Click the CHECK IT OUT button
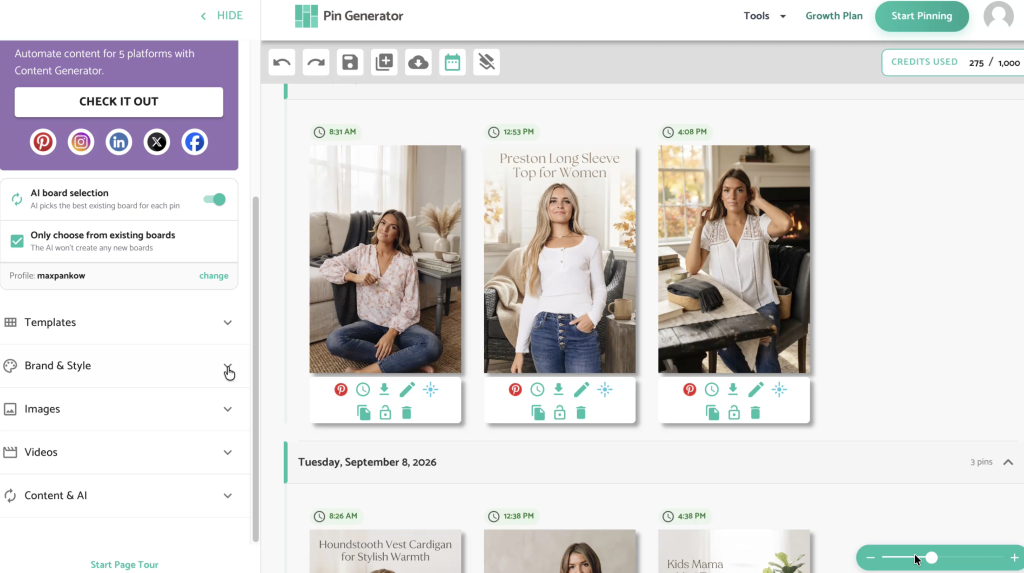The width and height of the screenshot is (1024, 573). point(119,102)
